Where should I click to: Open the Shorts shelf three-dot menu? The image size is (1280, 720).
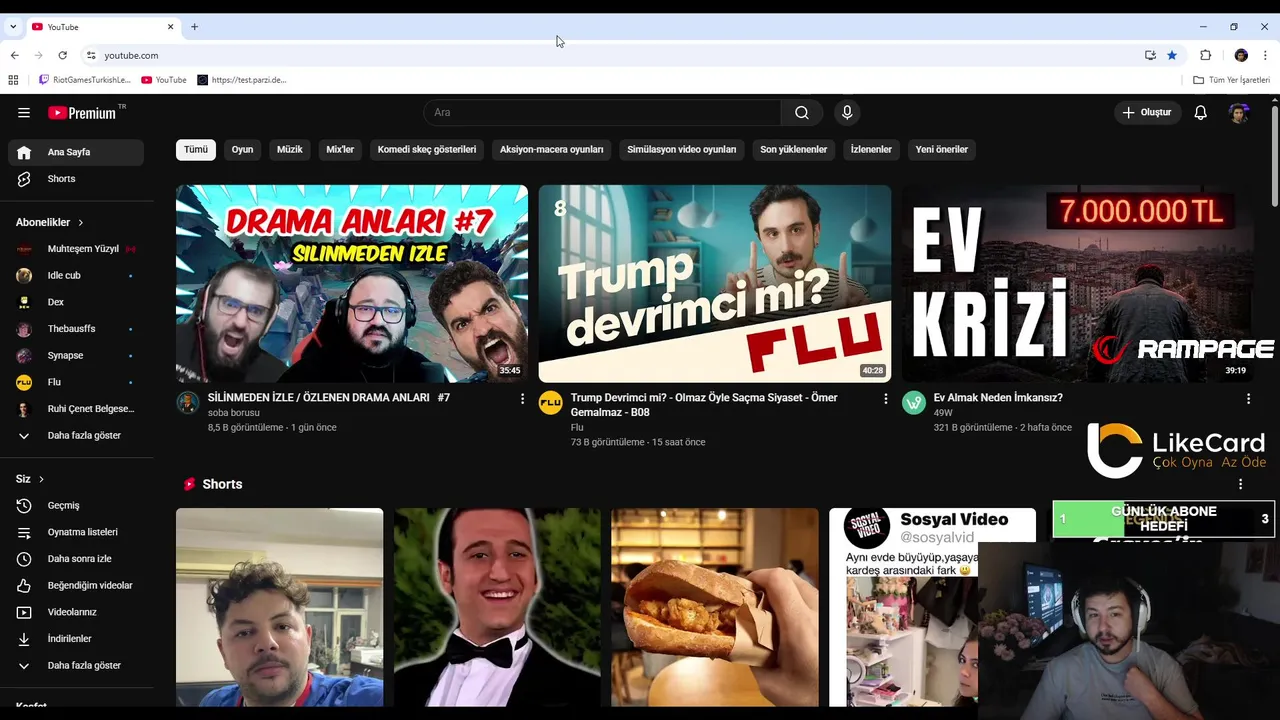[x=1241, y=484]
